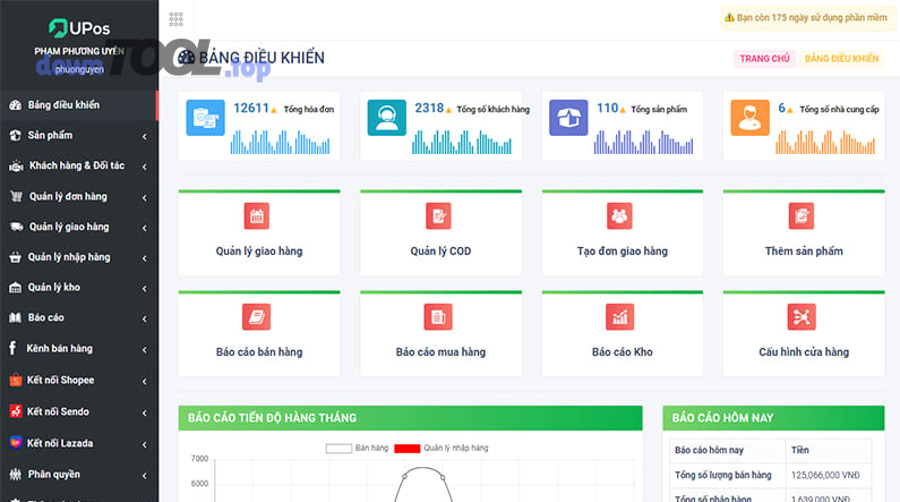Click the BẢNG ĐIỀU KHIỂN breadcrumb link
This screenshot has width=900, height=502.
(x=841, y=59)
